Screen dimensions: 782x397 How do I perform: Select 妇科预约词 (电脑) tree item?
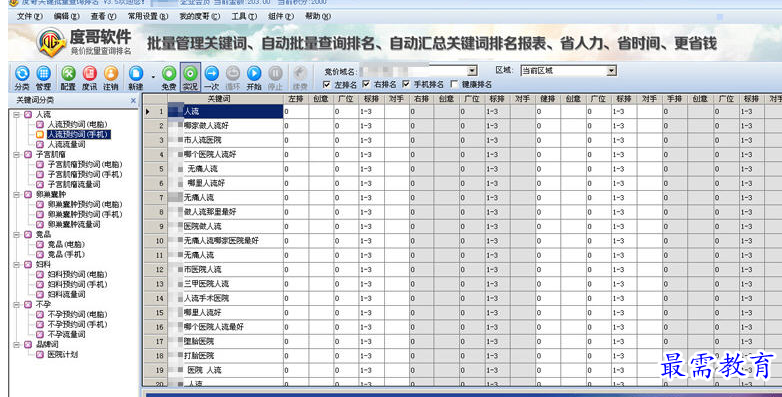[77, 274]
